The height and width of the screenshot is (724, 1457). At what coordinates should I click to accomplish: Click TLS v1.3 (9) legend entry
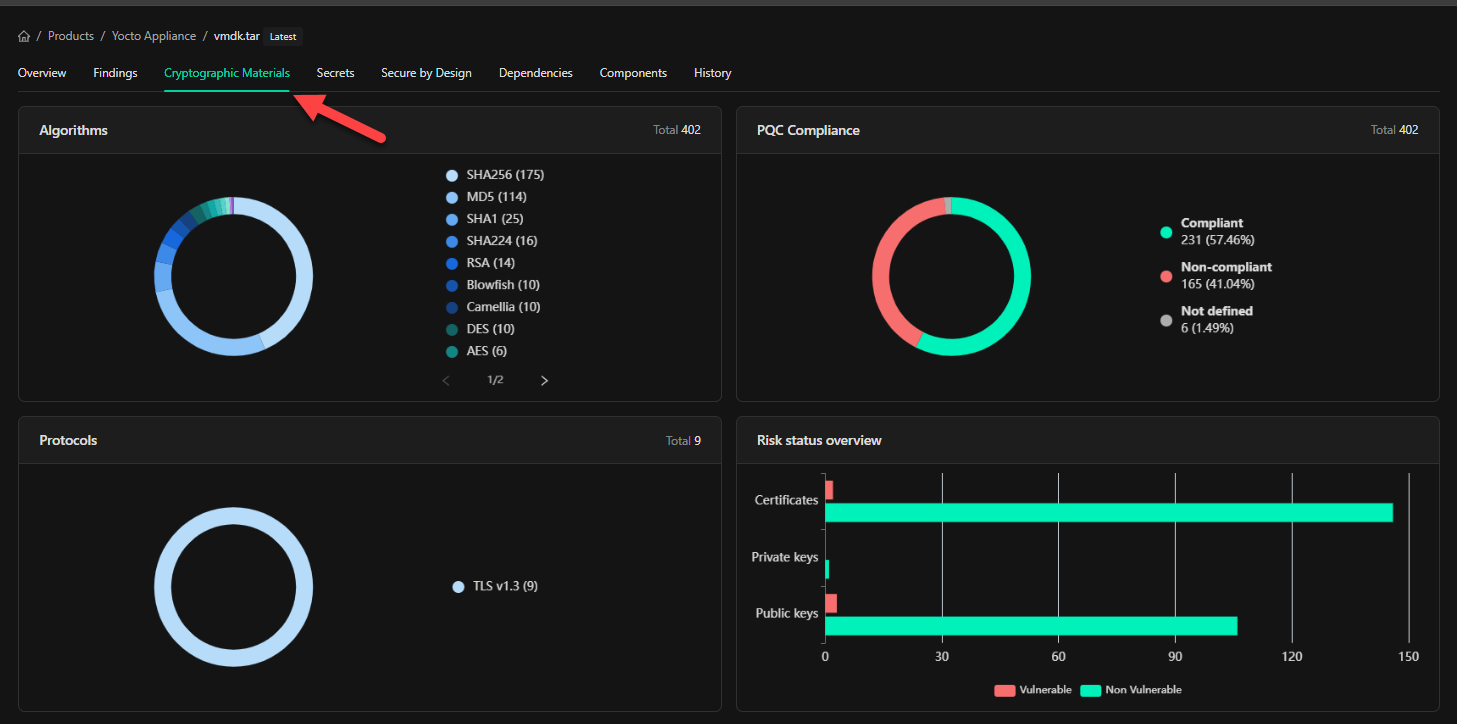tap(495, 587)
